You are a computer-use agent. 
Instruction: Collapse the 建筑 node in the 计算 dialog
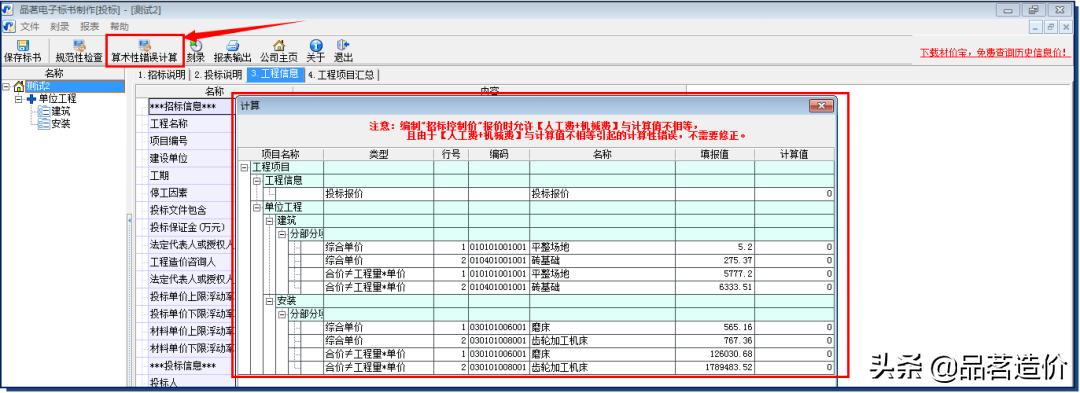click(x=269, y=221)
